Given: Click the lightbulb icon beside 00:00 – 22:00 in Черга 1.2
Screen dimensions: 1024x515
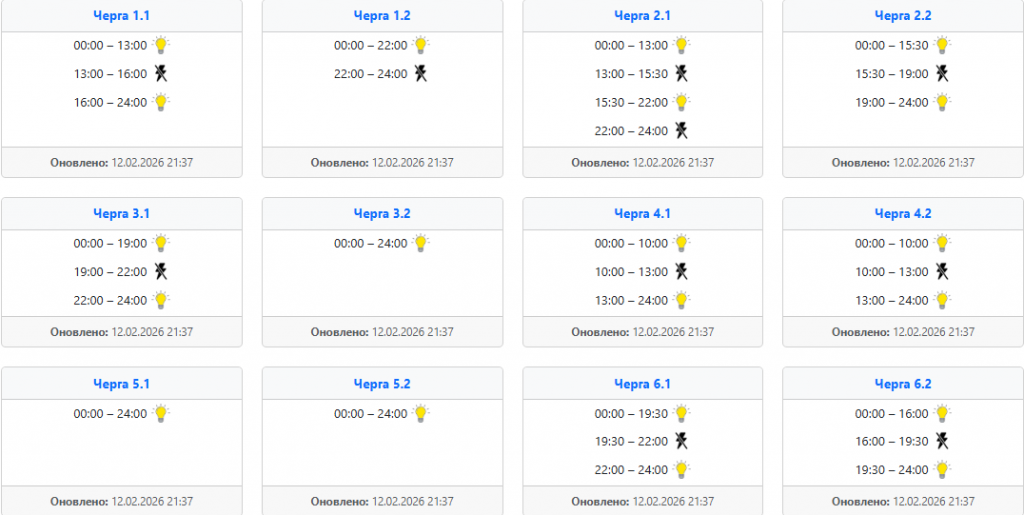Looking at the screenshot, I should click(422, 45).
